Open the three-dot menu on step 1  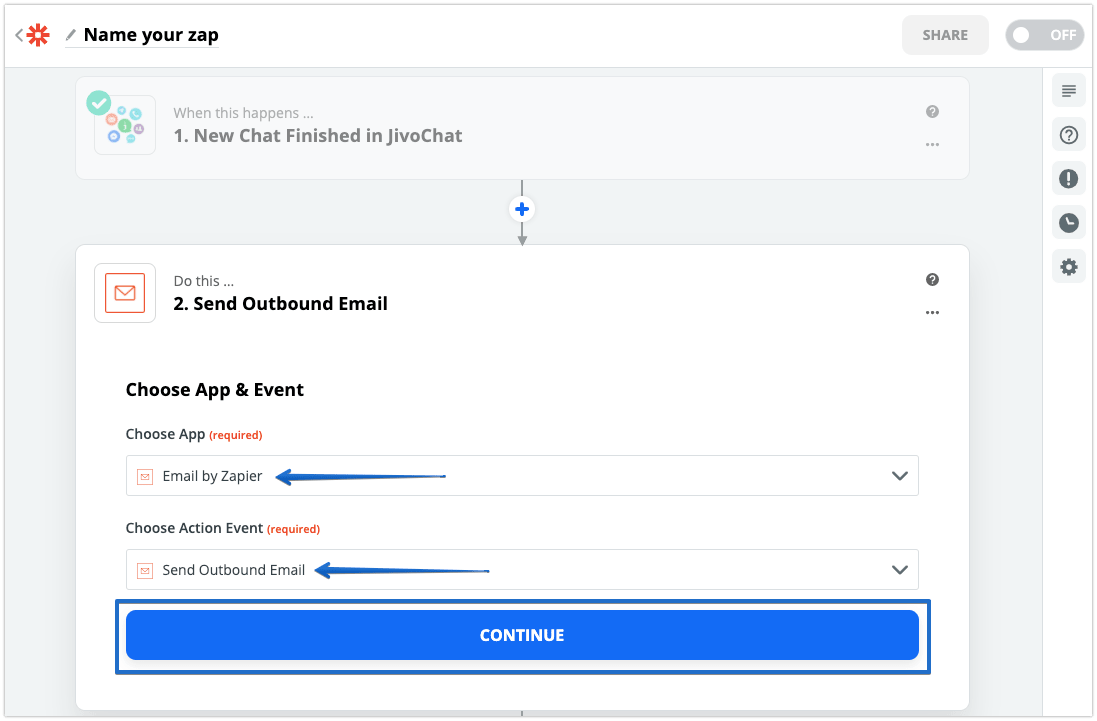[x=932, y=145]
